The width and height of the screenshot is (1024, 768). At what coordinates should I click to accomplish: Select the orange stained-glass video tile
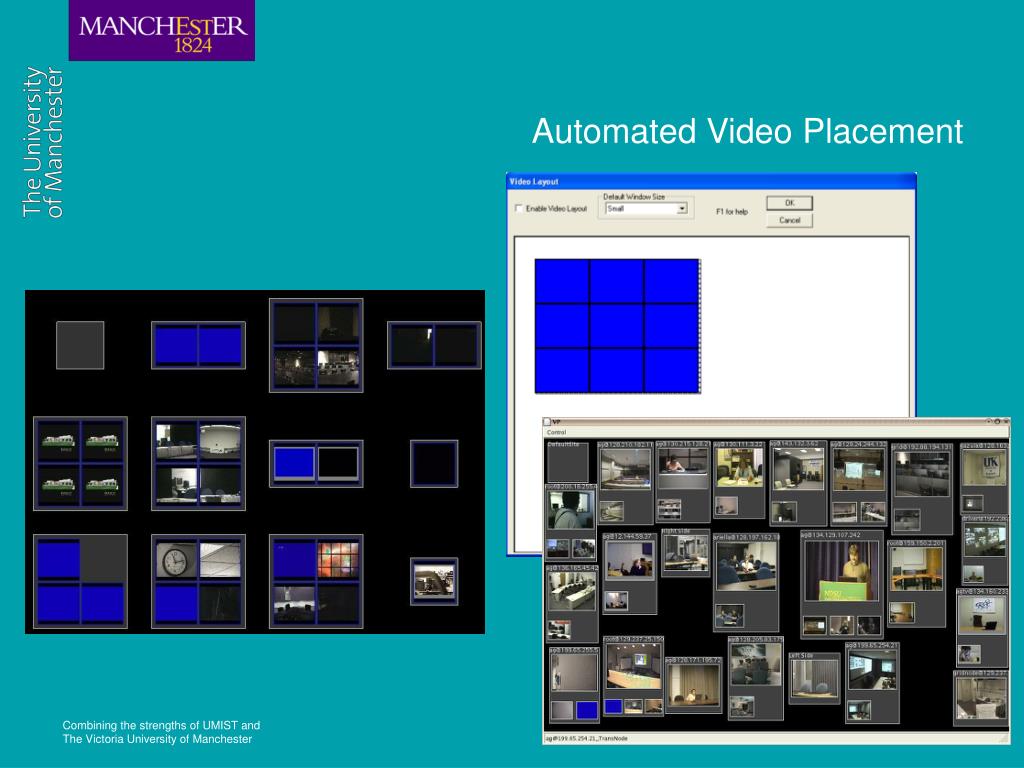pyautogui.click(x=338, y=560)
